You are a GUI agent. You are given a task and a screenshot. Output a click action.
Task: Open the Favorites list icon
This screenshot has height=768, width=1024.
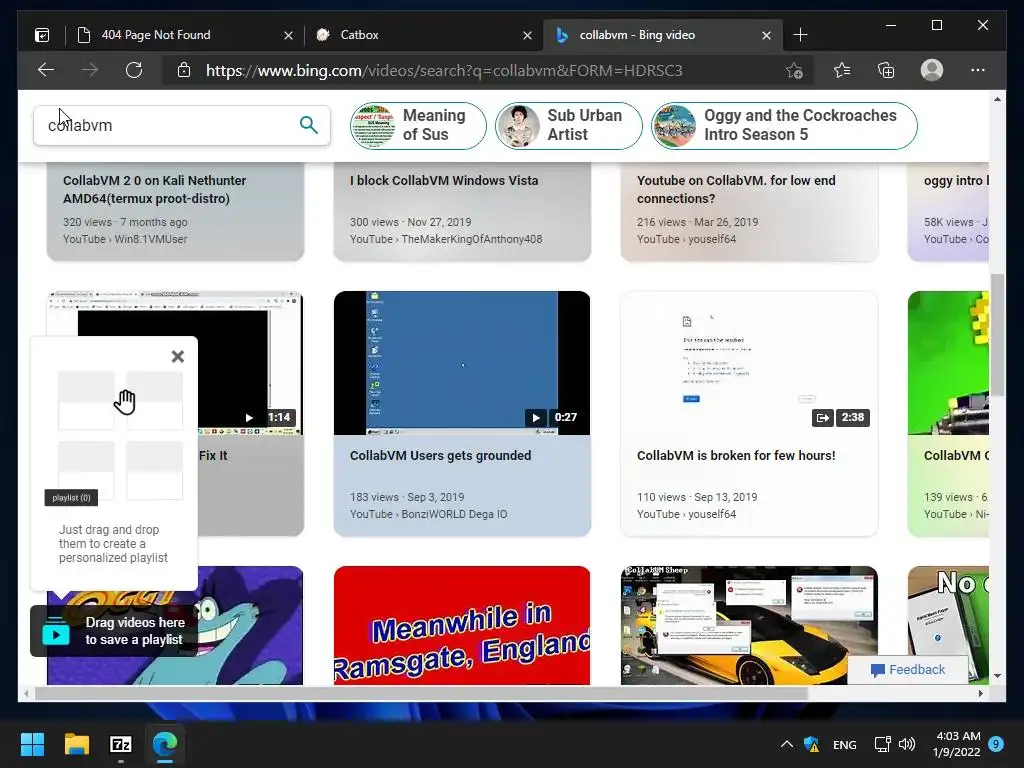coord(842,70)
